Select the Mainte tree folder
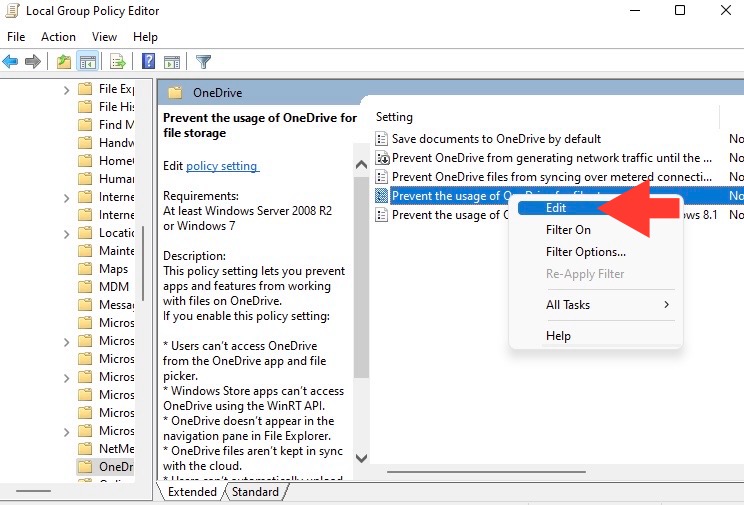Screen dimensions: 744x505 tap(106, 251)
